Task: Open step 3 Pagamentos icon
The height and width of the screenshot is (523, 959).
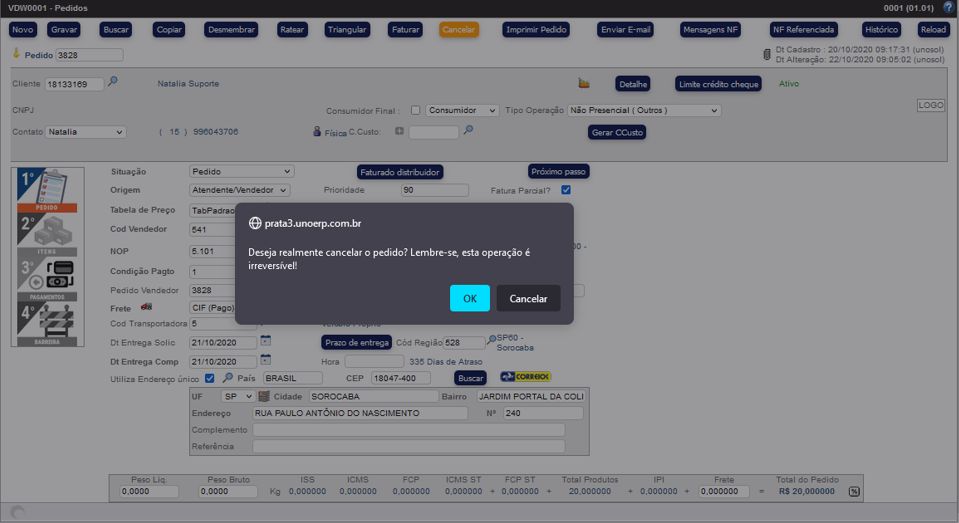Action: (x=47, y=279)
